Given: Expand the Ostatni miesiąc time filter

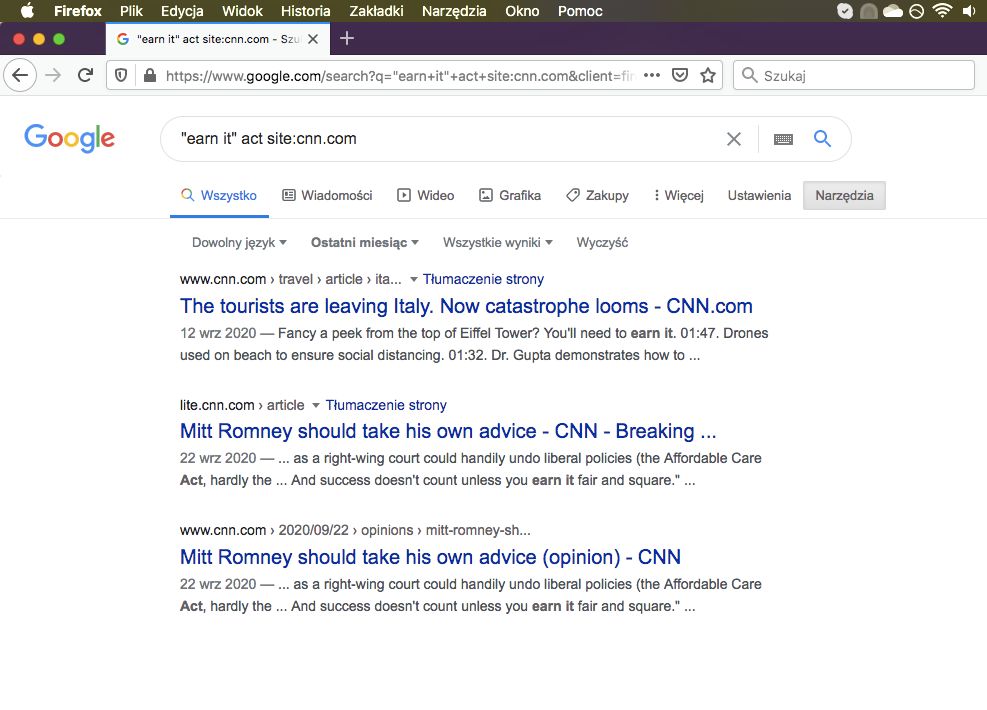Looking at the screenshot, I should (x=364, y=243).
